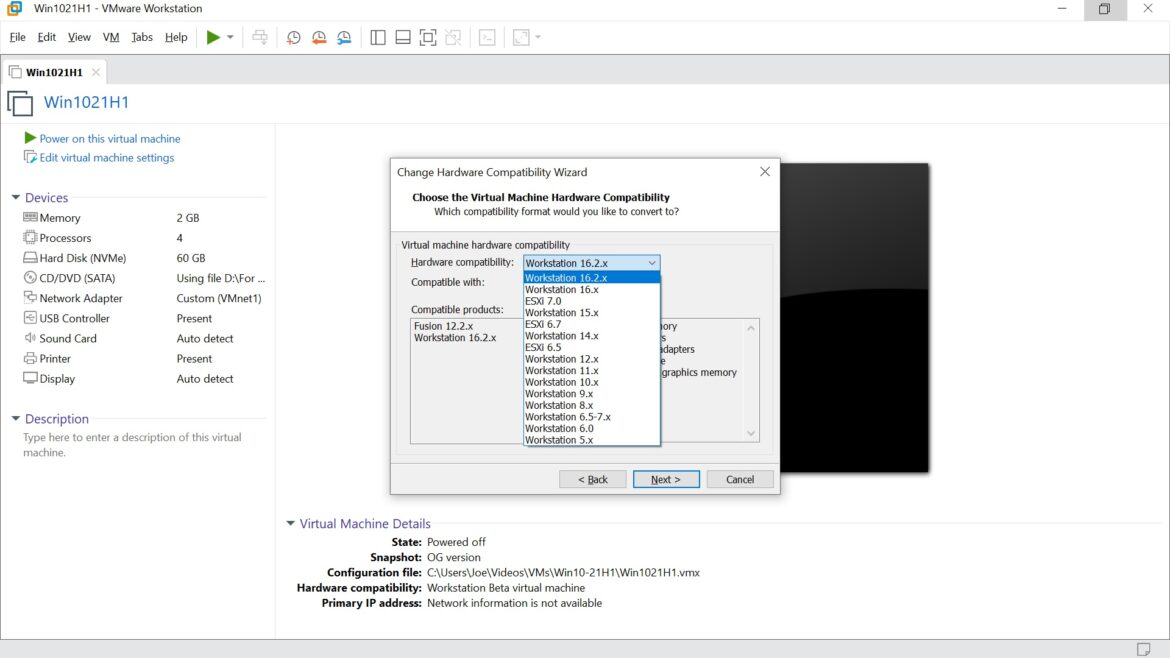Open Edit virtual machine settings
The image size is (1170, 658).
(x=104, y=157)
